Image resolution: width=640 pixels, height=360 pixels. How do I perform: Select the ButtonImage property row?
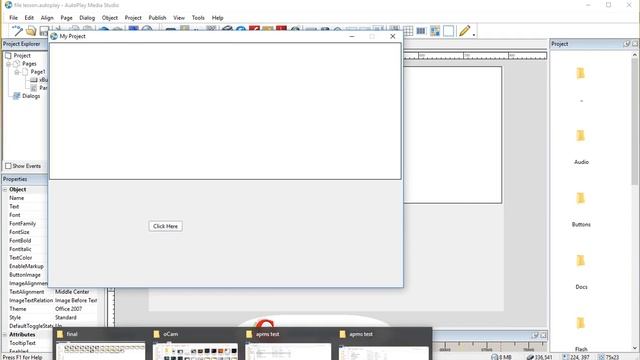pos(25,275)
